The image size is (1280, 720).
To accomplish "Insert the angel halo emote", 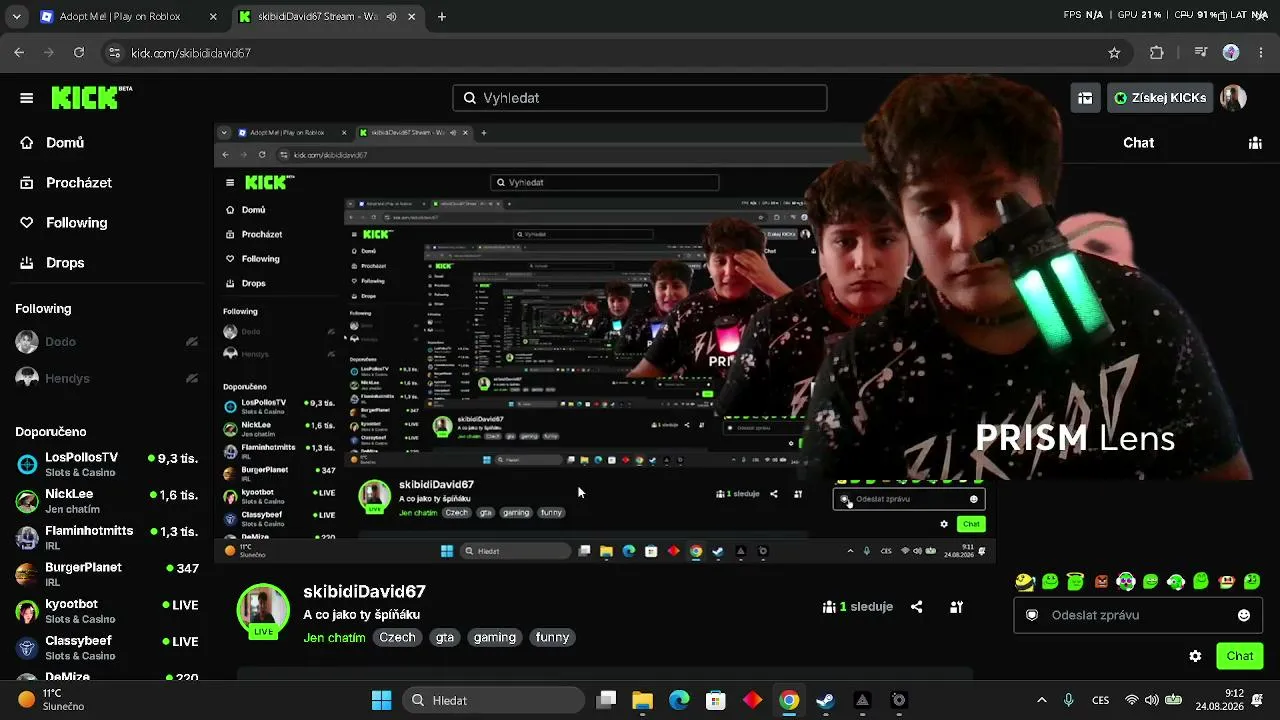I will 1075,581.
